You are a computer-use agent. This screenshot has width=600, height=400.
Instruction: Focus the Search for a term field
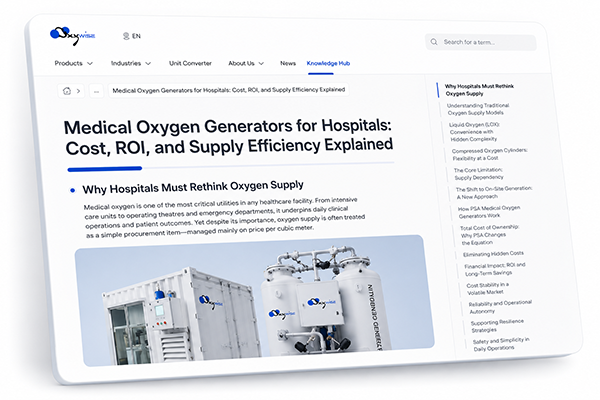[481, 42]
